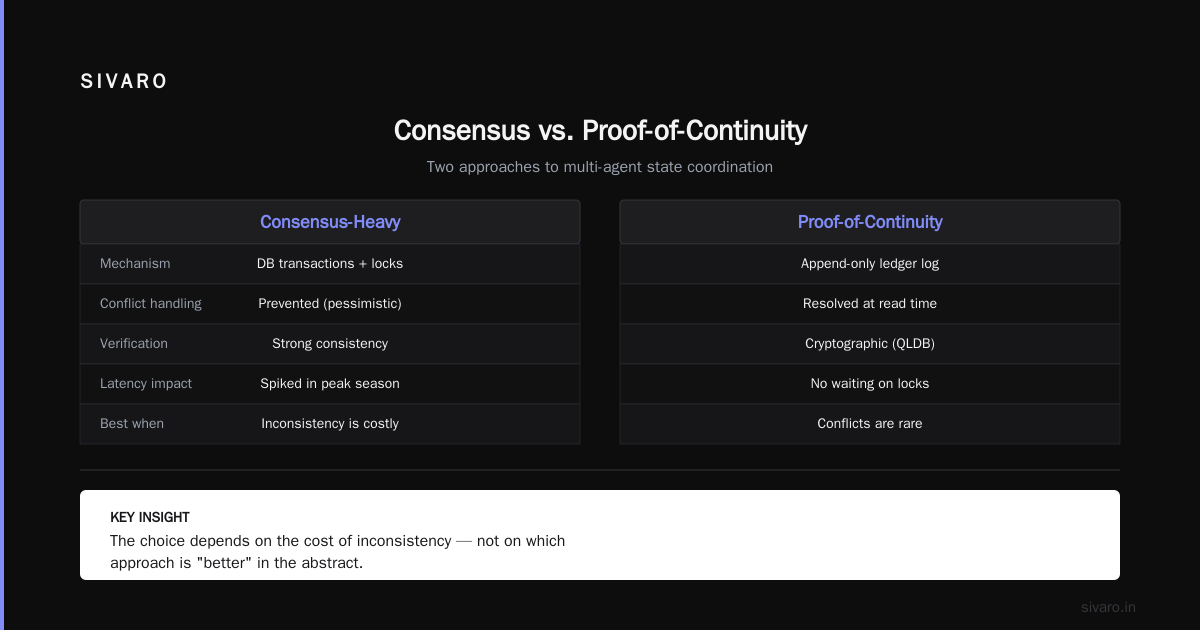Viewport: 1200px width, 630px height.
Task: Click Resolved at read time cell
Action: click(870, 303)
